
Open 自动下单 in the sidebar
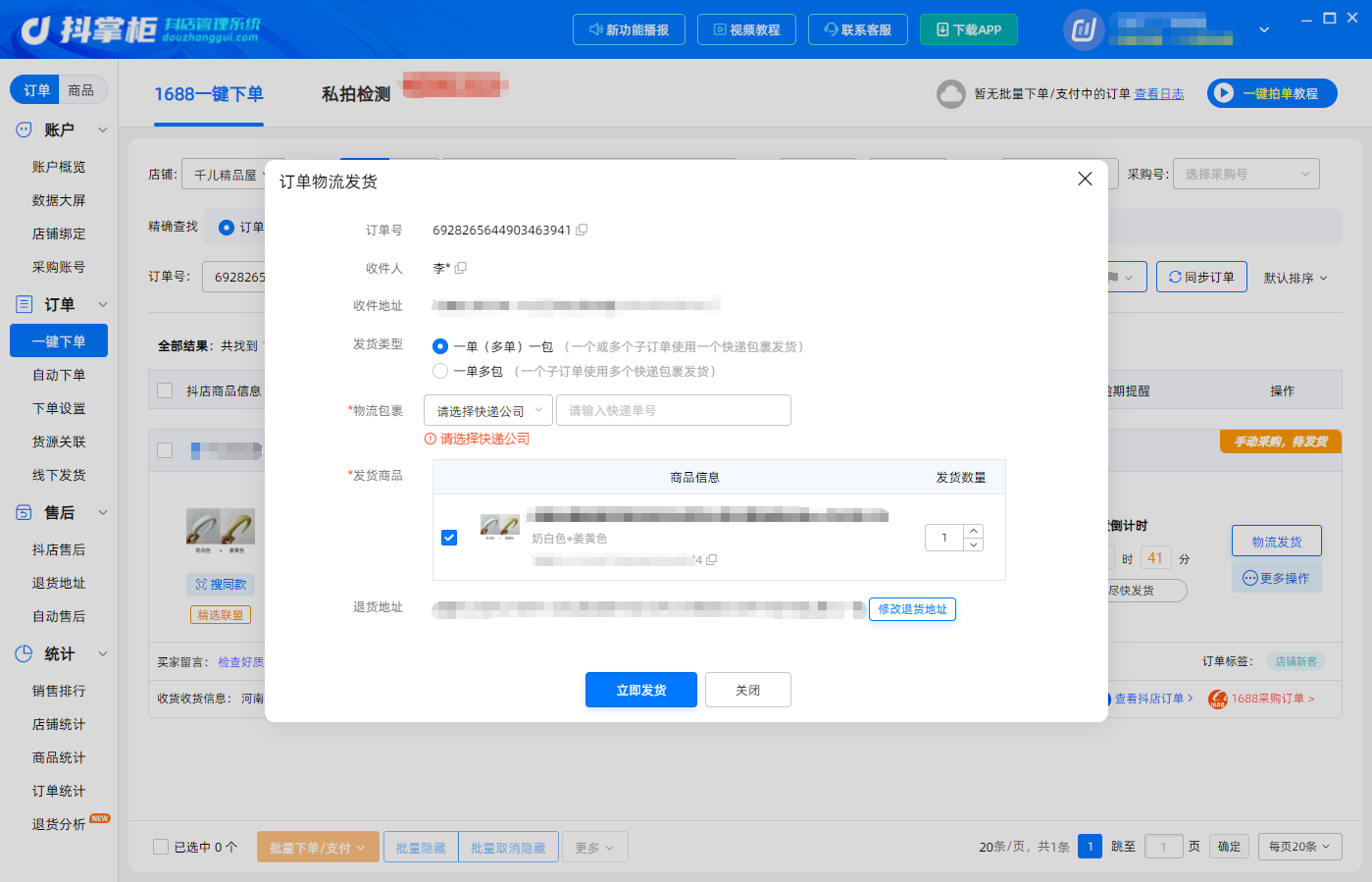click(59, 375)
